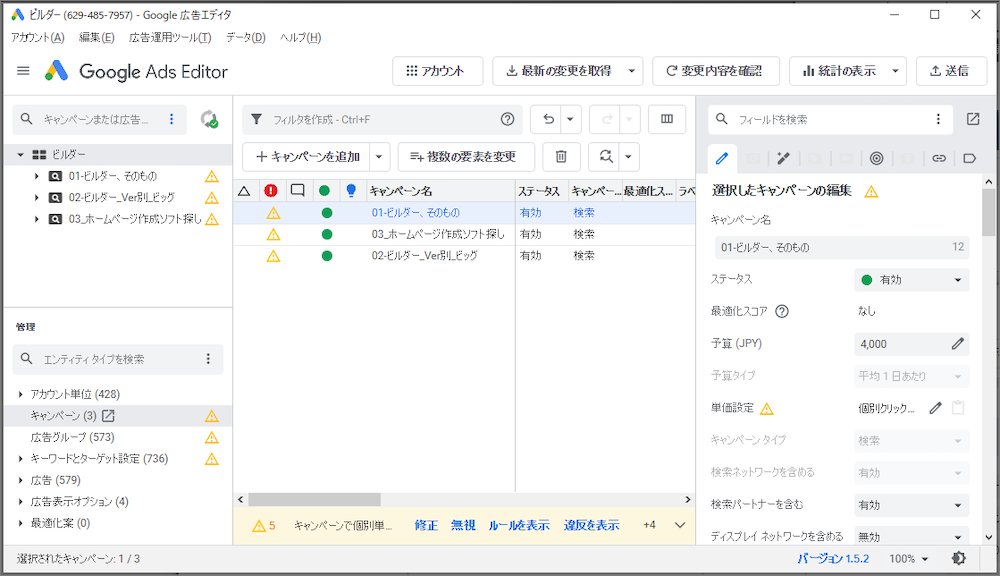The width and height of the screenshot is (1000, 576).
Task: Open dropdown arrow beside 統計の表示
Action: 895,71
